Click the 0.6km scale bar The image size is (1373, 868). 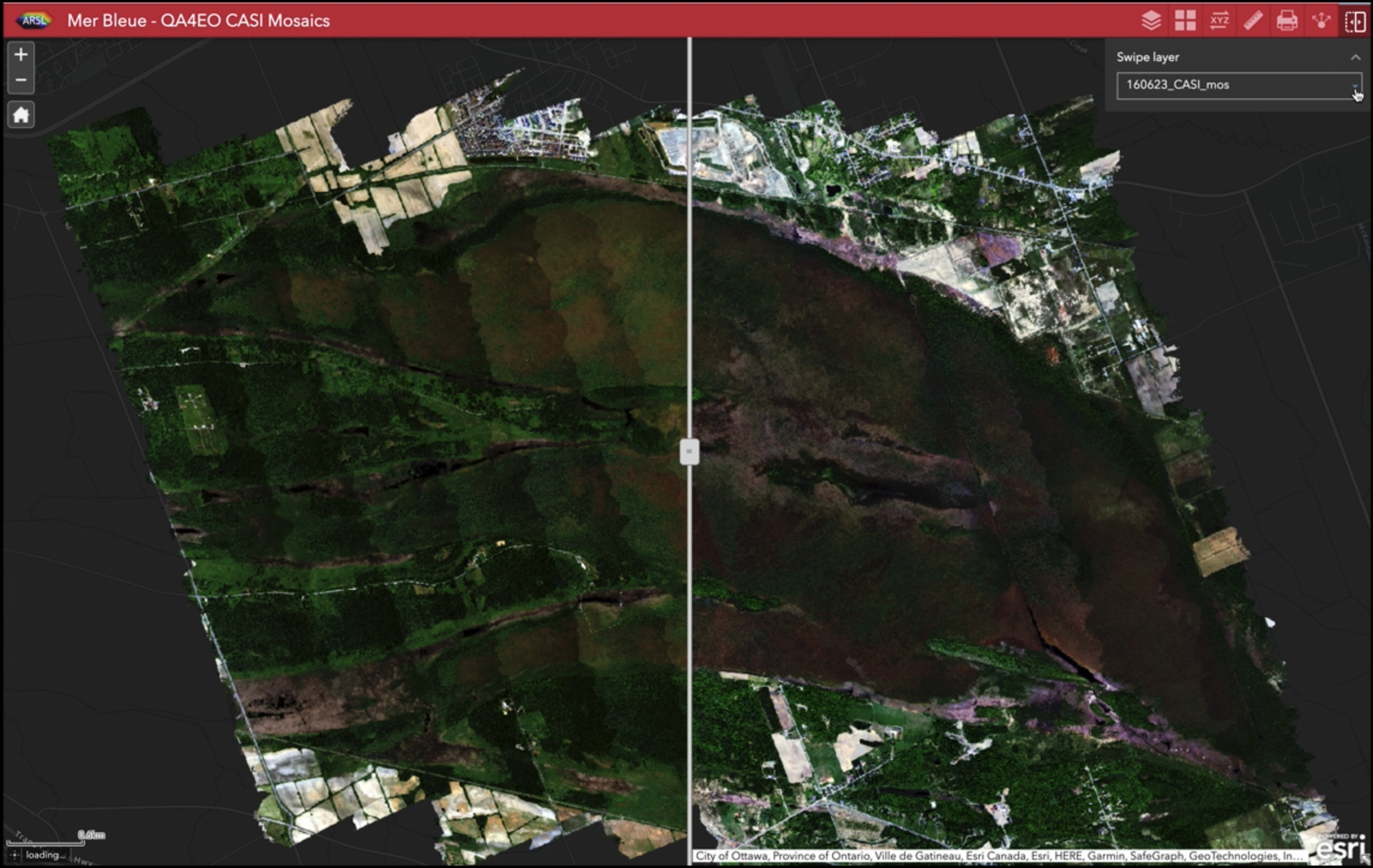[55, 837]
